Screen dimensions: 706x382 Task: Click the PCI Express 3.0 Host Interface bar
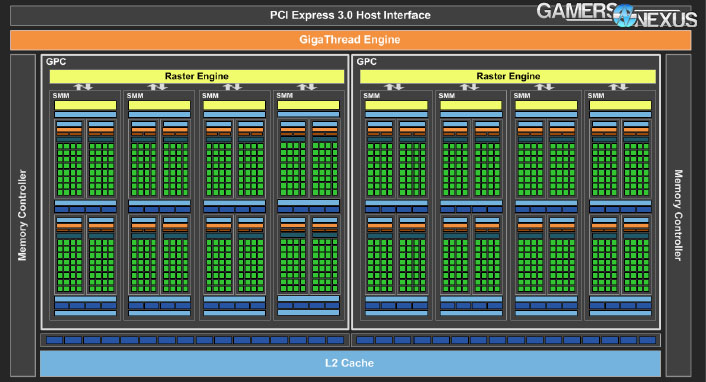click(350, 15)
